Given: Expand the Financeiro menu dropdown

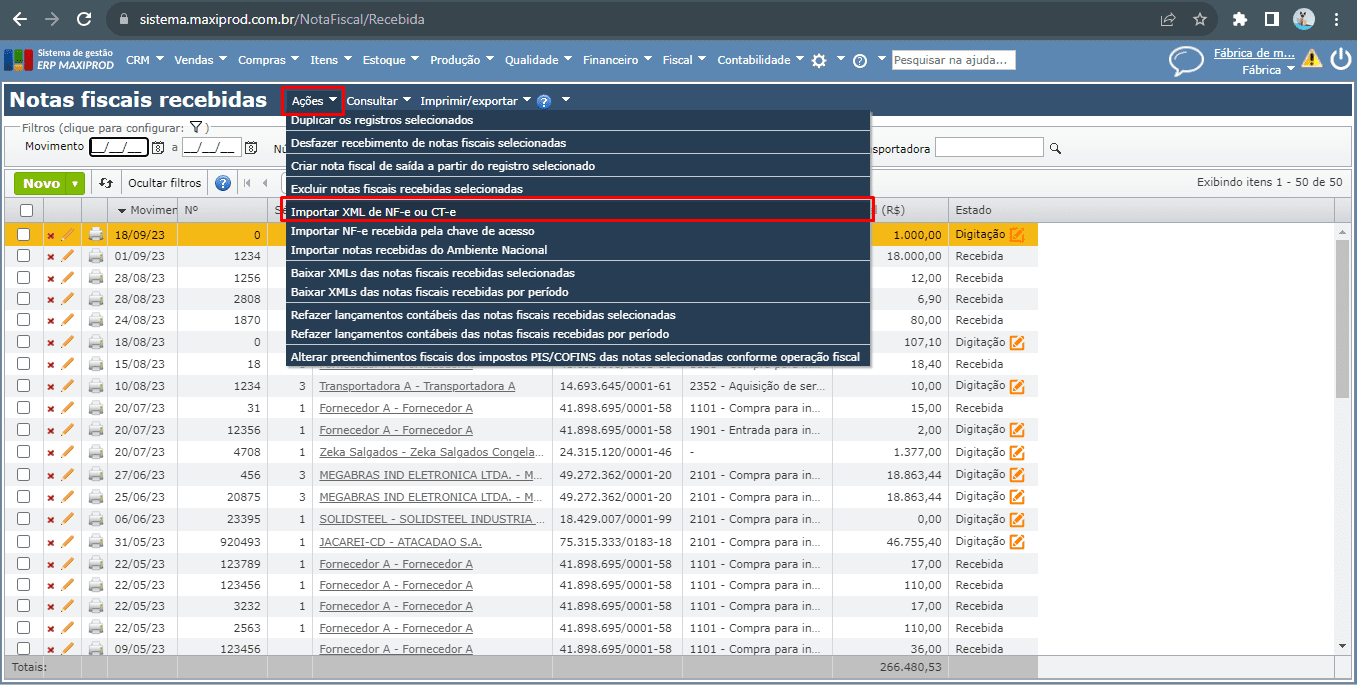Looking at the screenshot, I should point(617,60).
